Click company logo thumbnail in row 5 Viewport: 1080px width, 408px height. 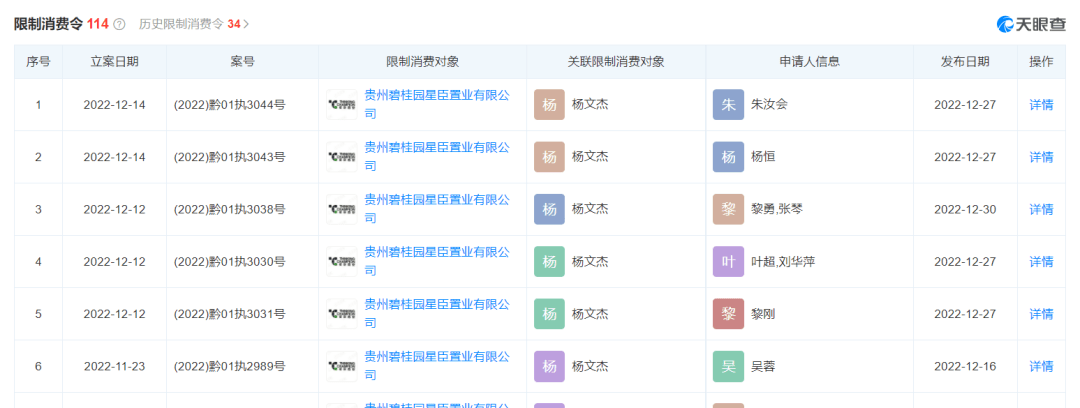pos(342,314)
